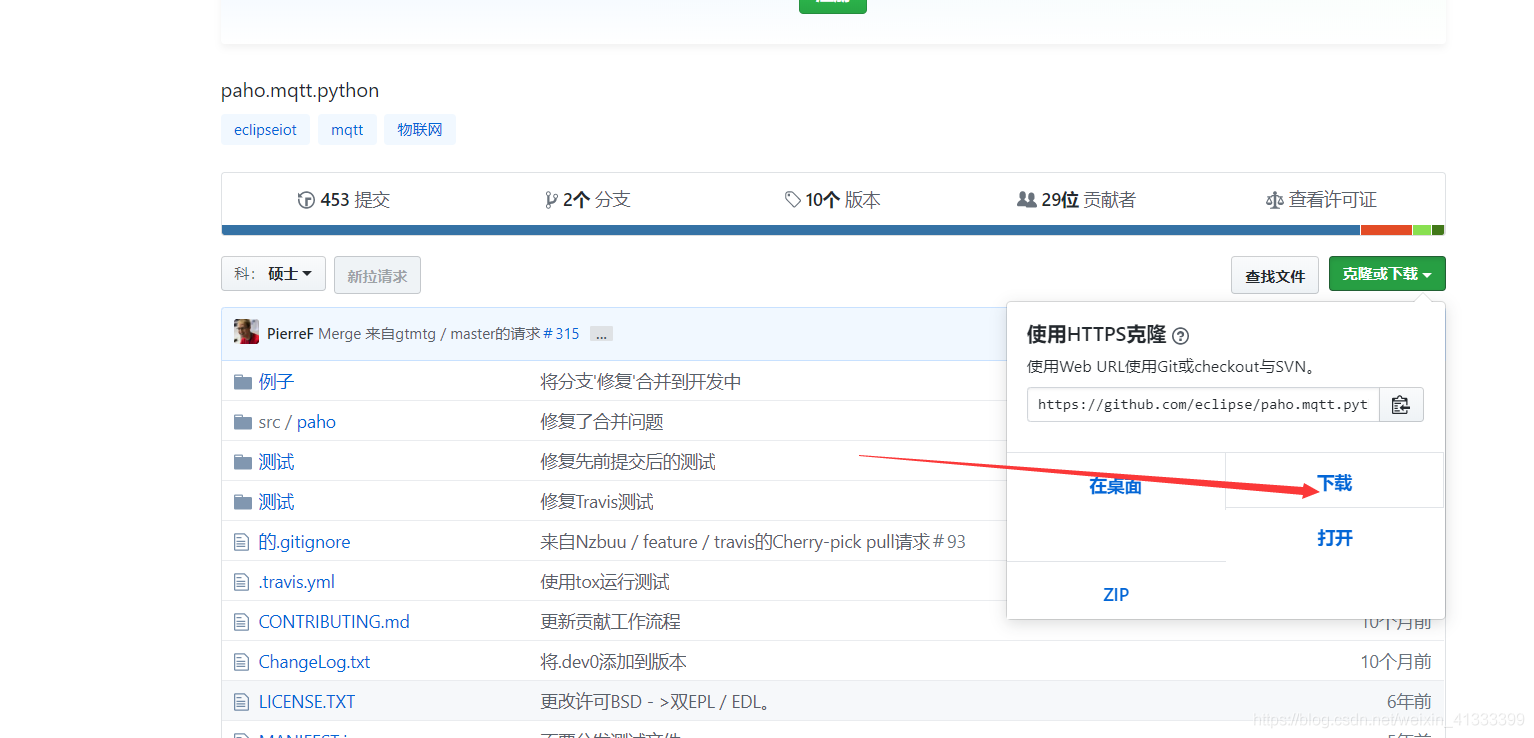1534x738 pixels.
Task: Open the 29位 贡献者 contributors tab
Action: [x=1076, y=200]
